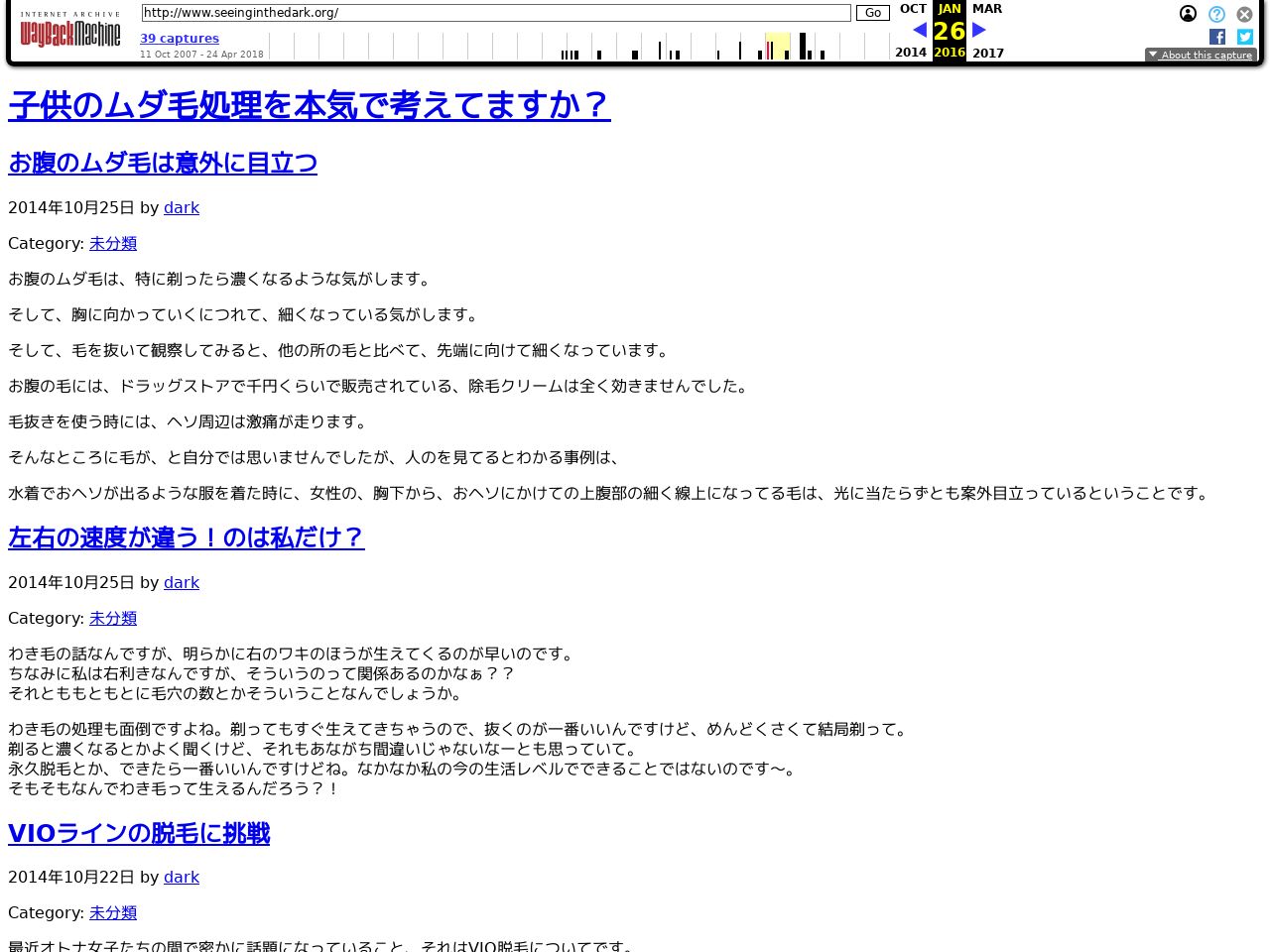Share capture on Facebook

pyautogui.click(x=1216, y=37)
